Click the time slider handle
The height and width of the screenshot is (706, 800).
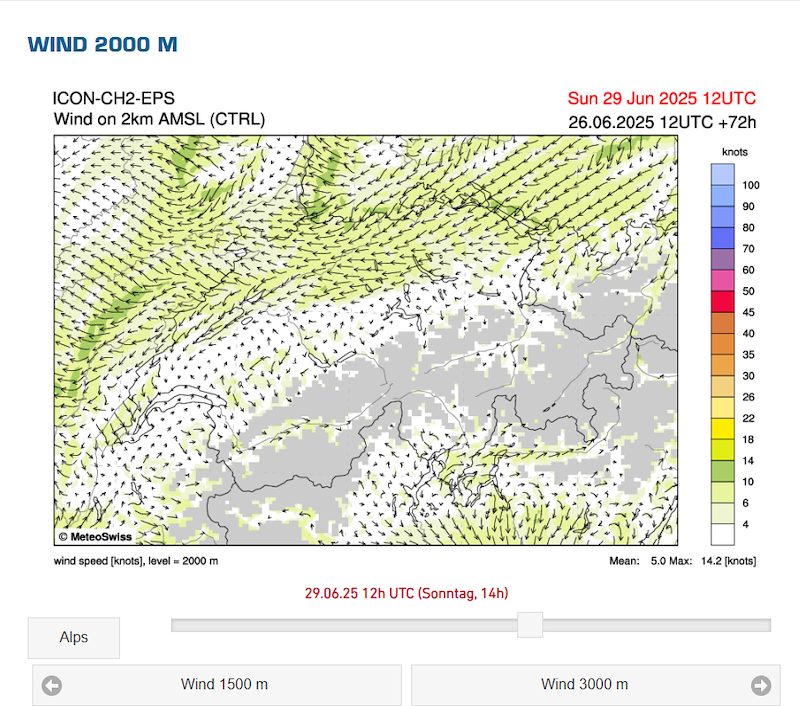pos(530,625)
